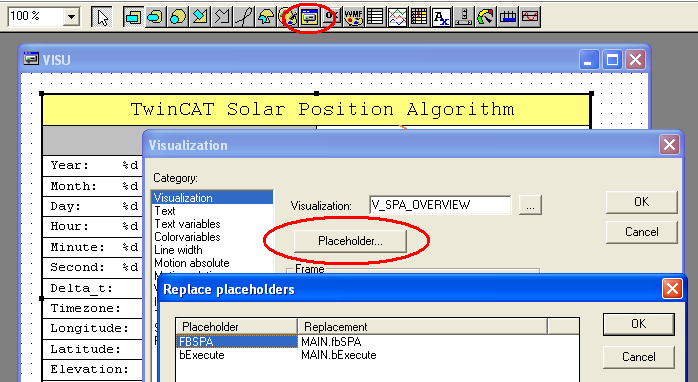Click the MAIN.fbSPA replacement cell
Screen dimensions: 698x382
[331, 342]
